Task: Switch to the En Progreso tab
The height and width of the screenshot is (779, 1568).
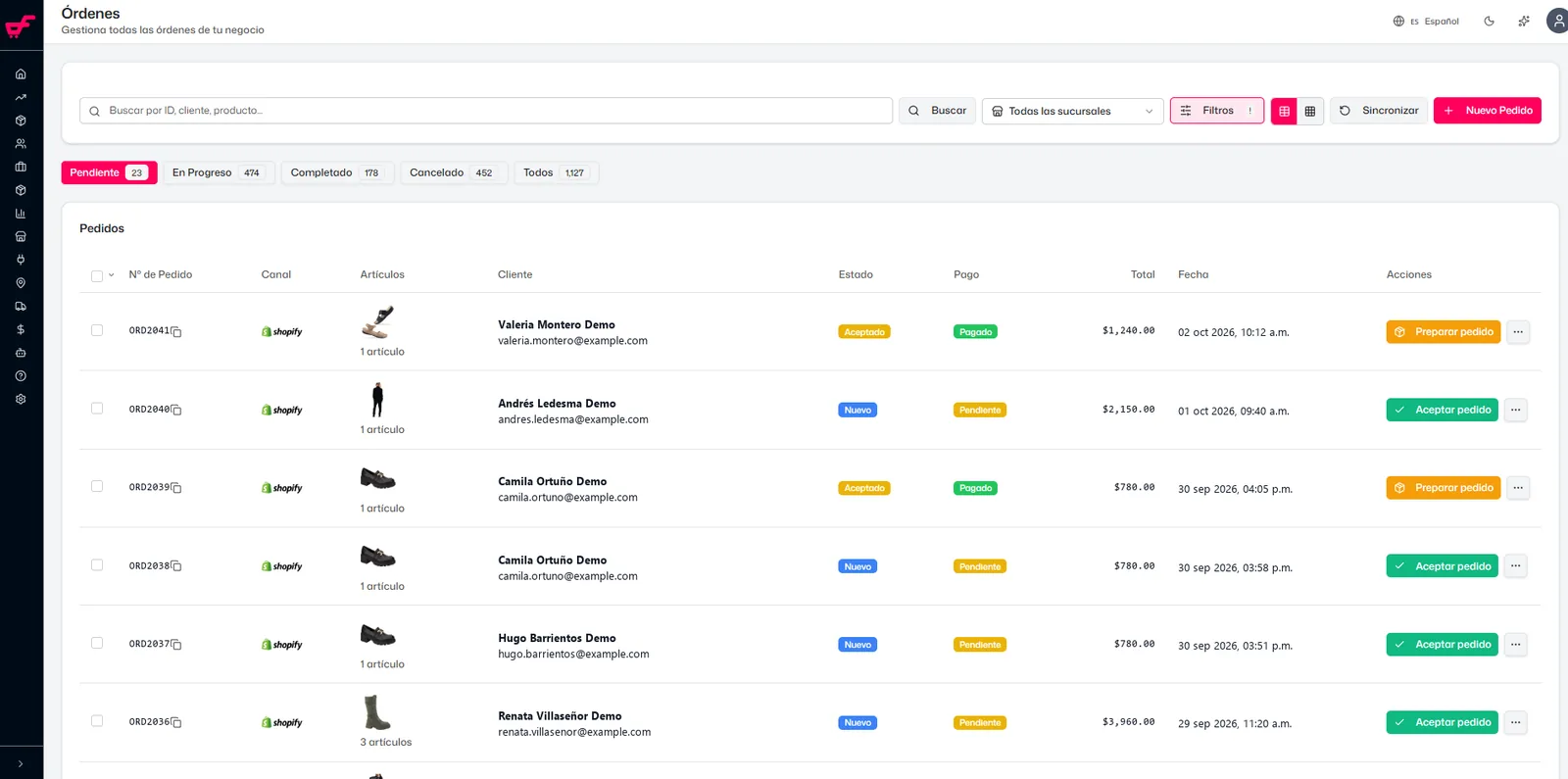Action: [219, 172]
